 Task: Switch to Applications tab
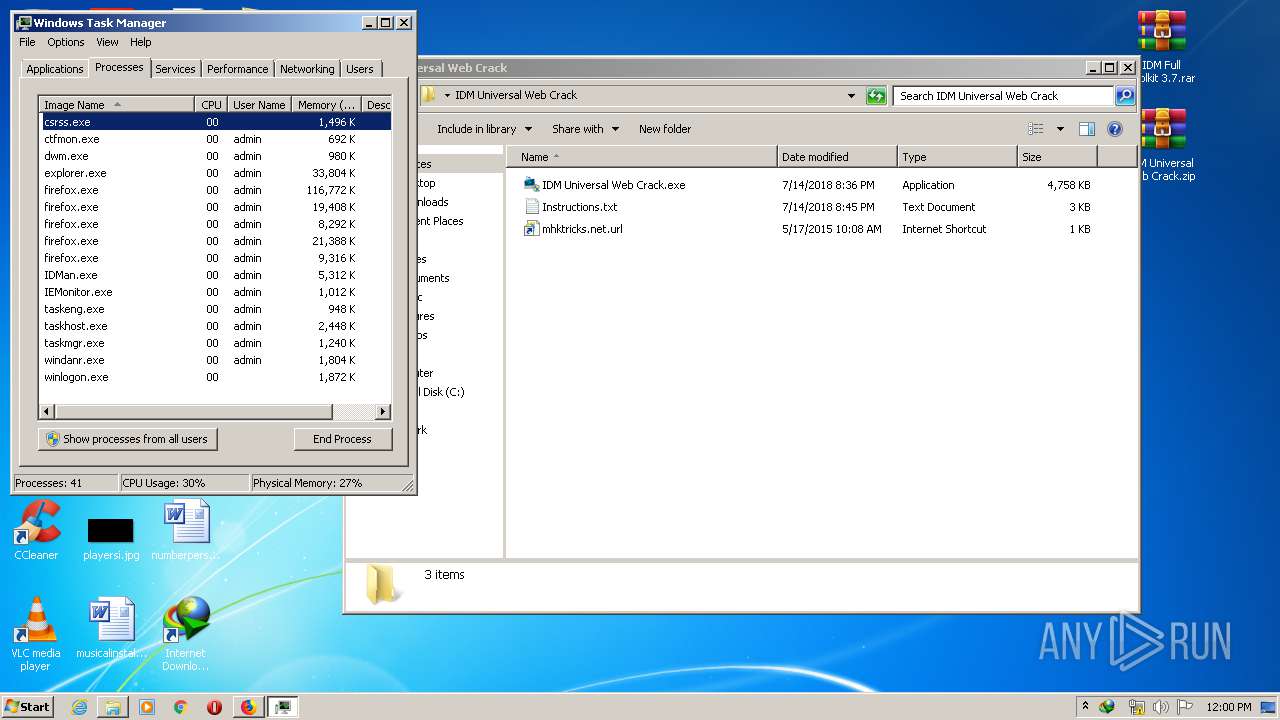click(54, 69)
